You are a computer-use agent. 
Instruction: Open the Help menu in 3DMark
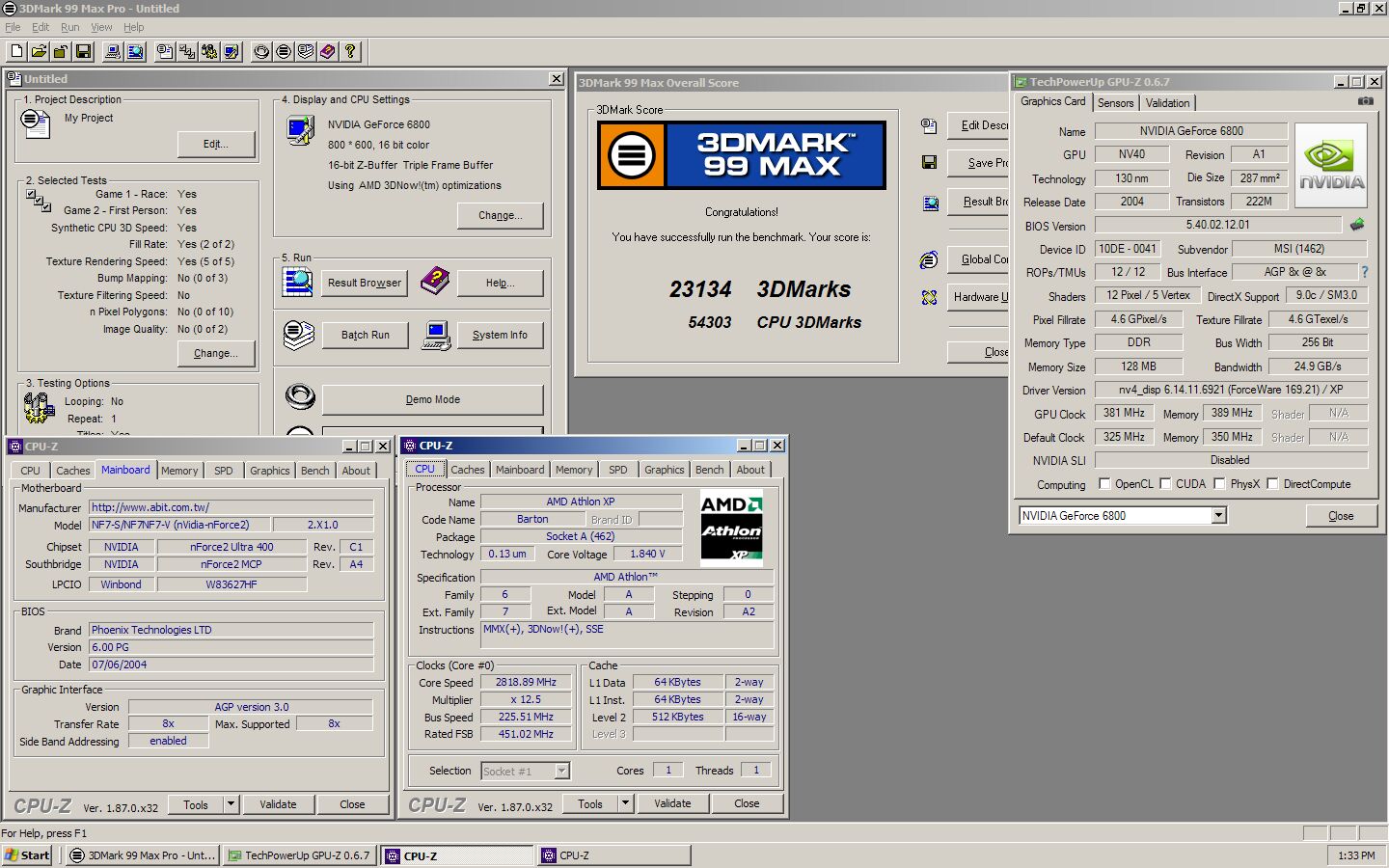click(134, 27)
